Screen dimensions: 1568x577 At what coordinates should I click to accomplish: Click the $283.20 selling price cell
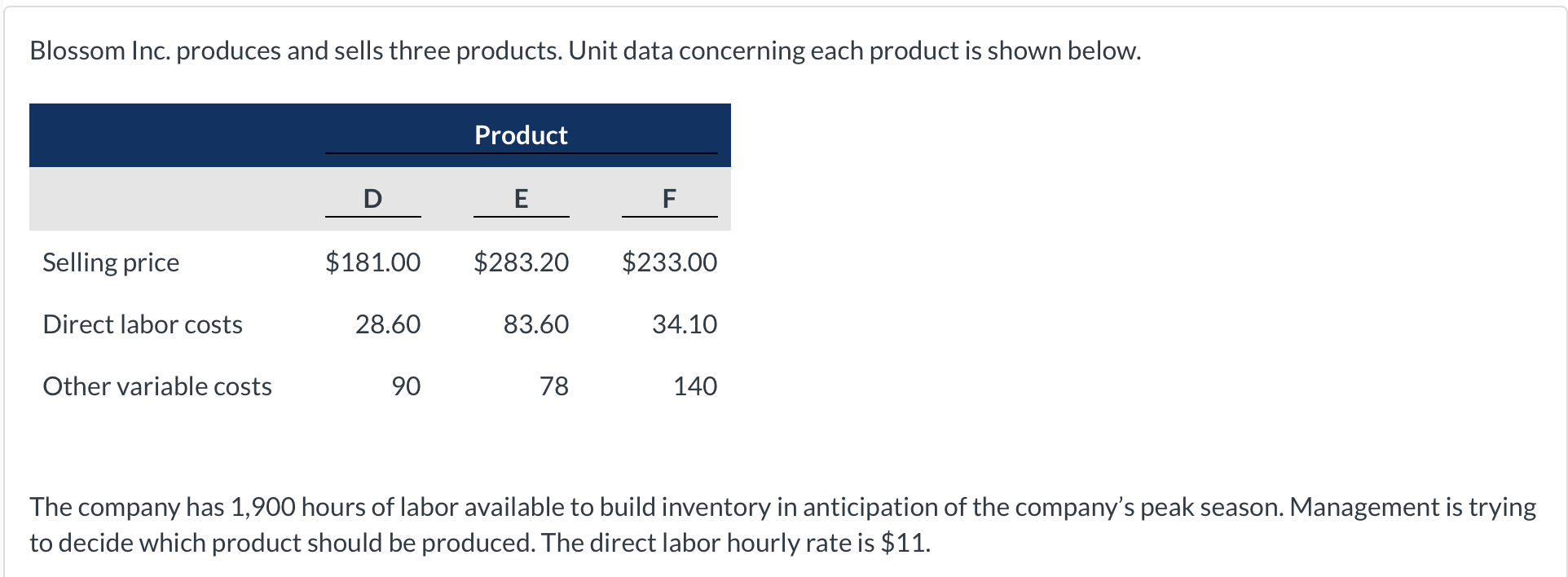click(x=521, y=262)
